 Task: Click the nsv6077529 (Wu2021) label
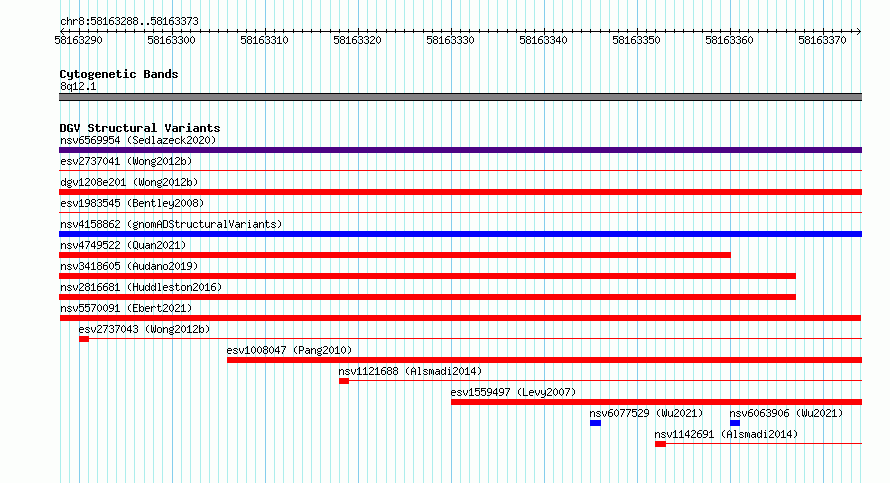(x=646, y=413)
